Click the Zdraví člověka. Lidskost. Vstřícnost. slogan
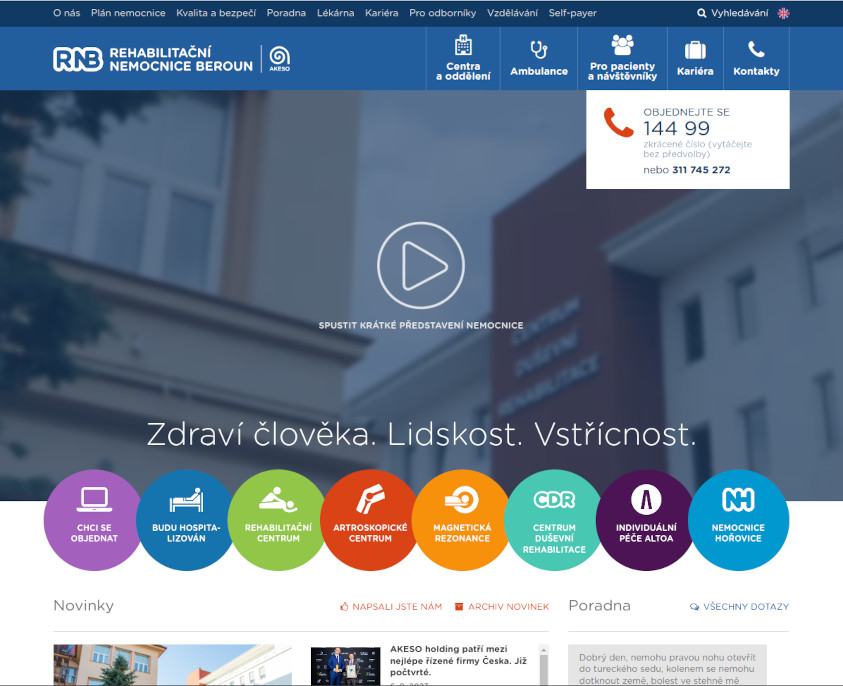843x686 pixels. point(421,434)
